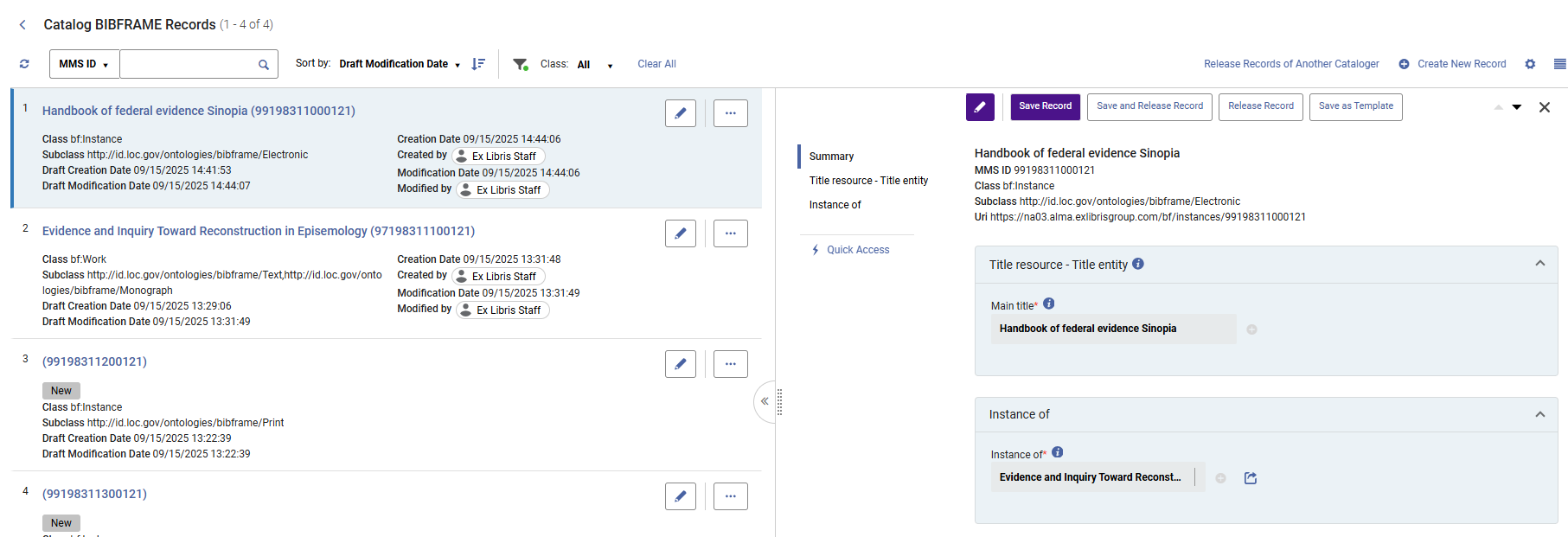Click into the MMS ID search field

coord(187,64)
